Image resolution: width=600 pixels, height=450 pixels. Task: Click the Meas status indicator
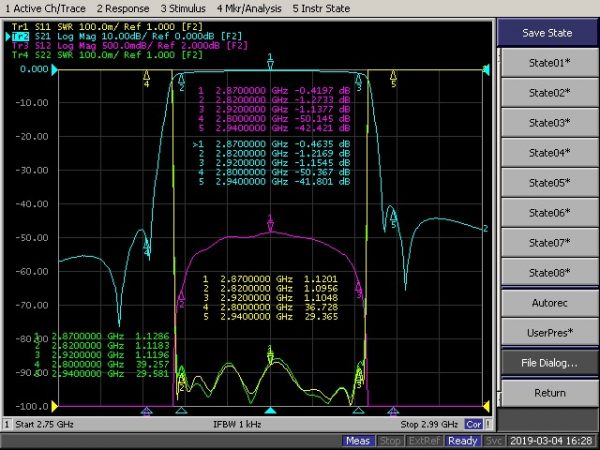coord(358,441)
